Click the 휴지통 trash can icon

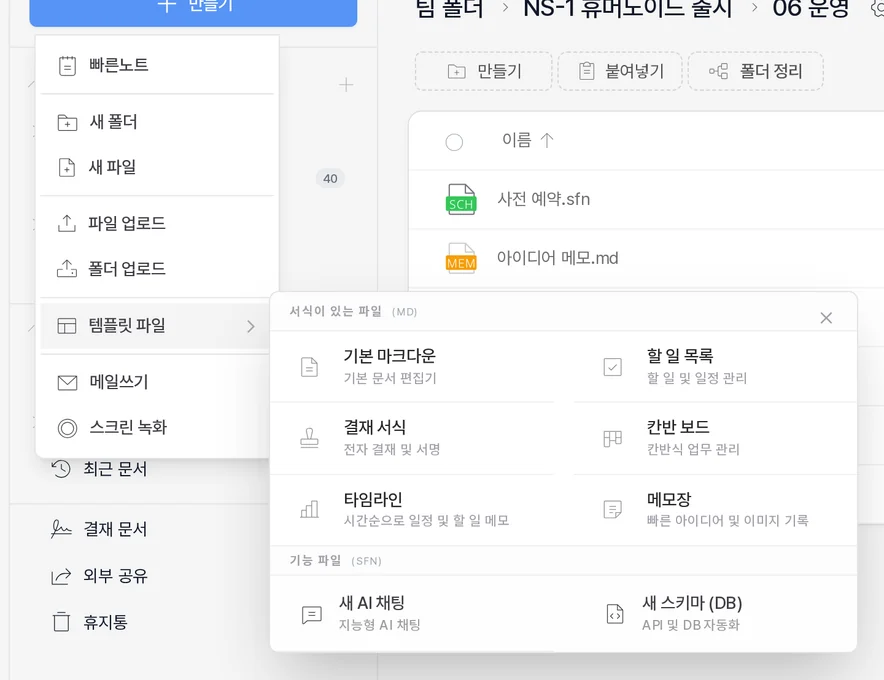tap(61, 622)
